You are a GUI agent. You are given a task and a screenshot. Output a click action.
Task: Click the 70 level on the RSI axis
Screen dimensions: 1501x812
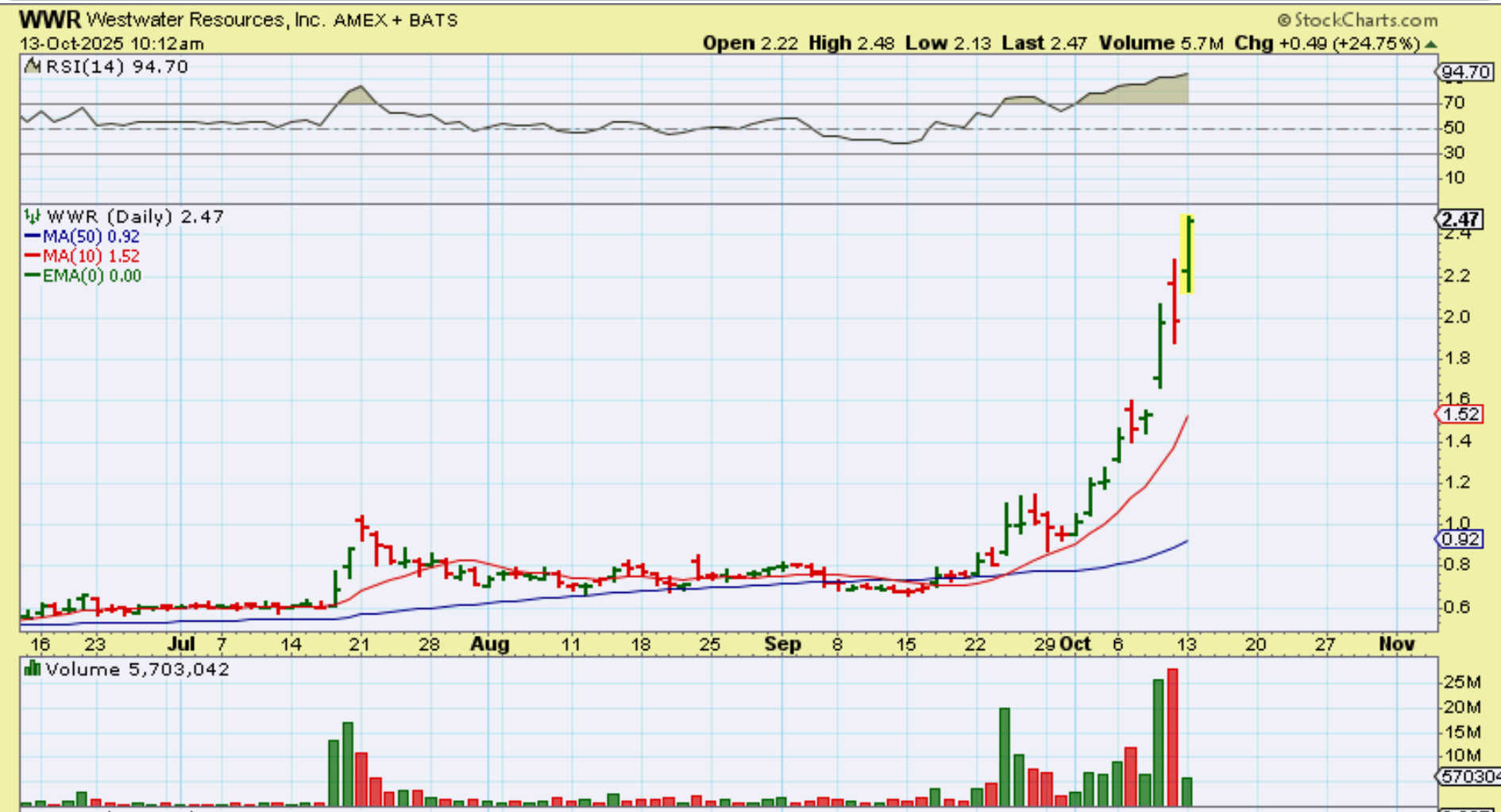click(x=1453, y=102)
